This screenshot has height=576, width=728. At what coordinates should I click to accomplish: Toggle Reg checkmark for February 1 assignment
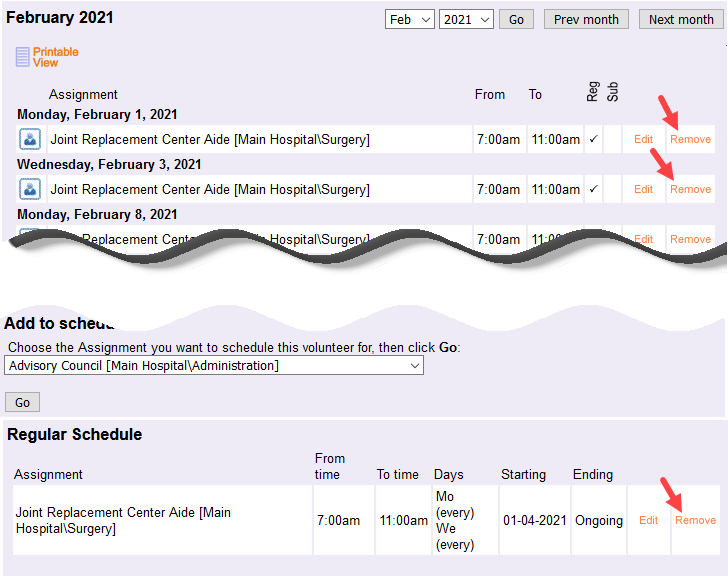pyautogui.click(x=593, y=139)
